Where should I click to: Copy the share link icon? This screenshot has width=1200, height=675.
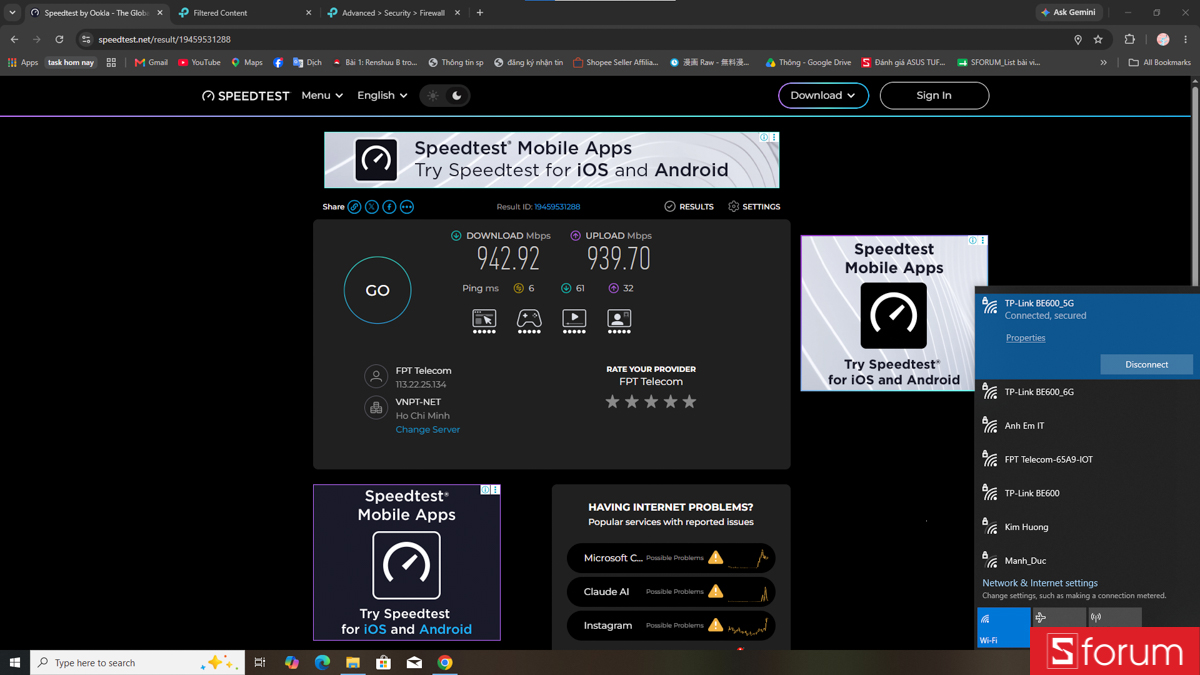pos(354,207)
